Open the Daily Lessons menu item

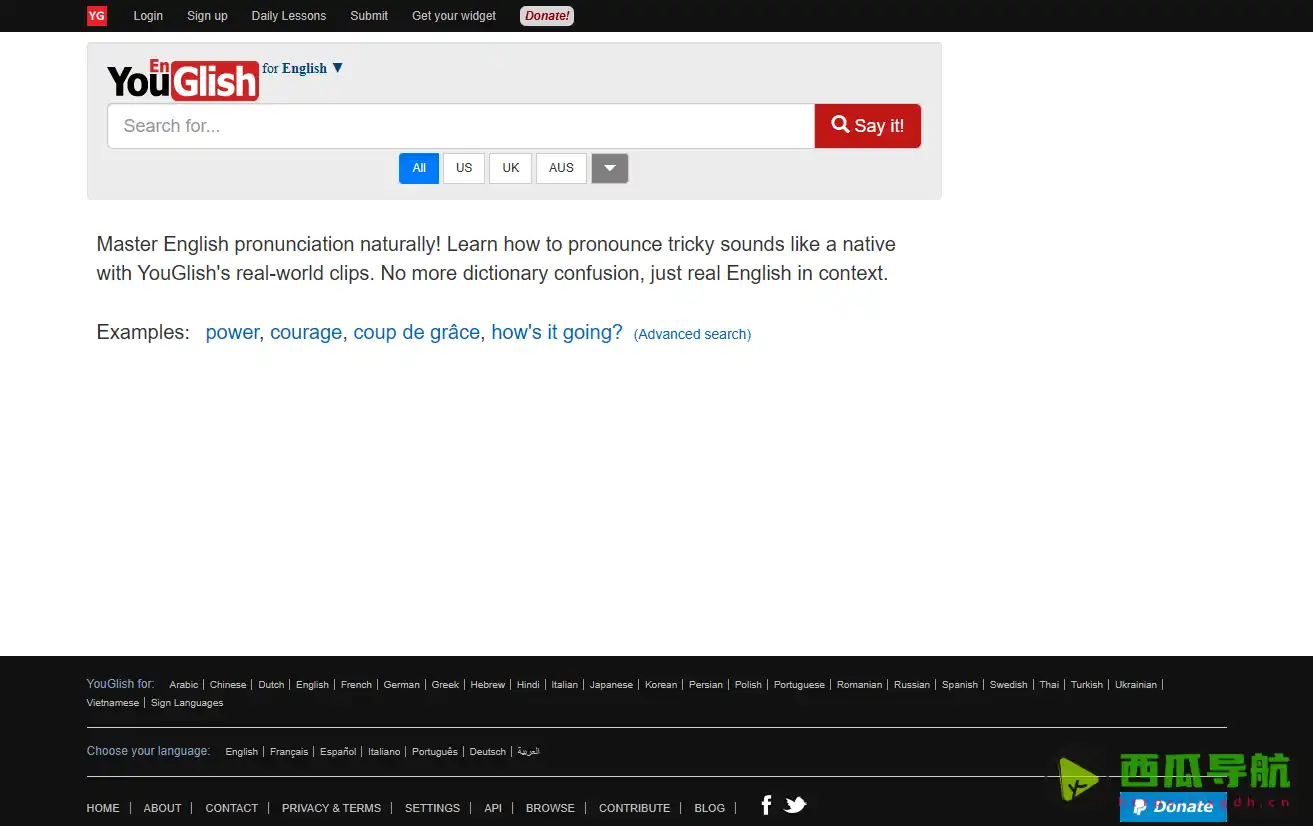point(288,16)
